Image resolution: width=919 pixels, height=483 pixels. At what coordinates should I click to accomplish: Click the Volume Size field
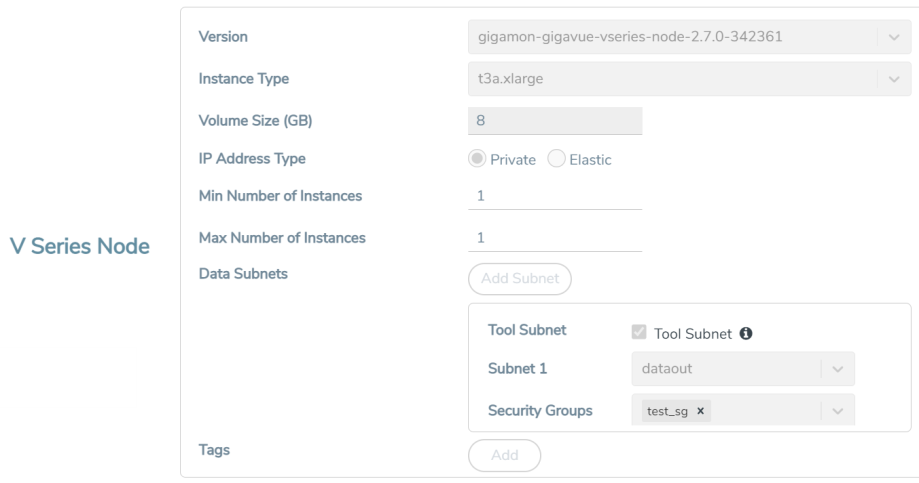[x=554, y=120]
